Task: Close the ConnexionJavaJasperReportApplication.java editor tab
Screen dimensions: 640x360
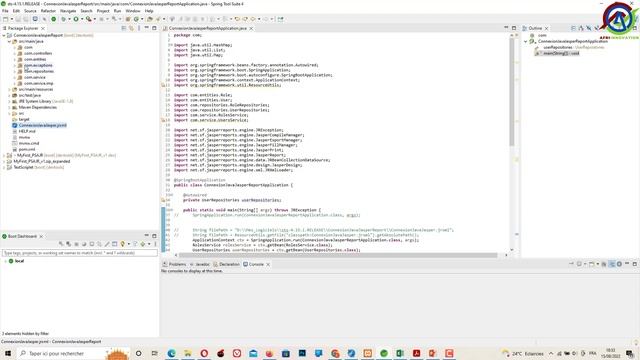Action: (x=251, y=29)
